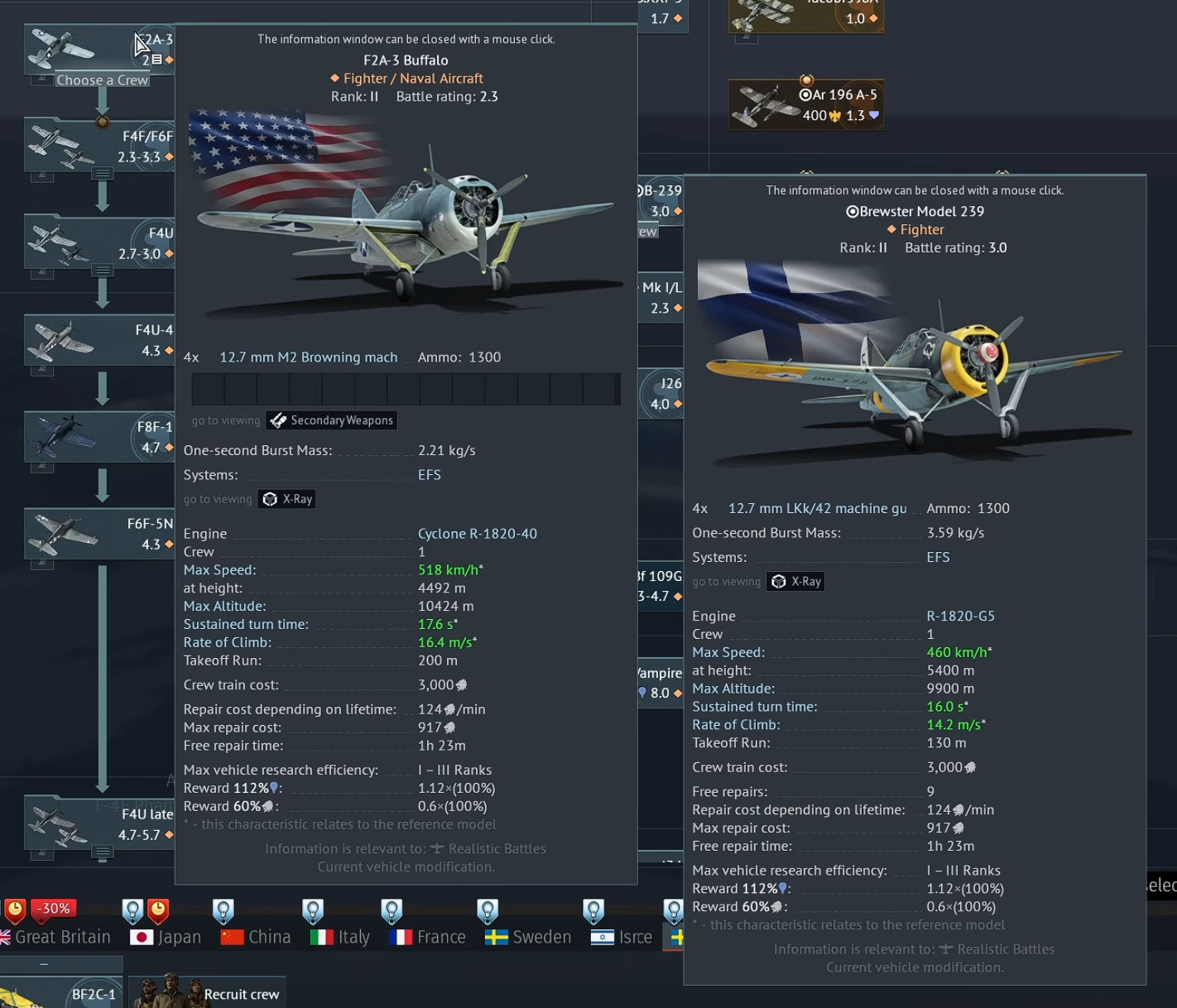This screenshot has width=1177, height=1008.
Task: Select the J26 4.0 aircraft card
Action: [x=661, y=393]
